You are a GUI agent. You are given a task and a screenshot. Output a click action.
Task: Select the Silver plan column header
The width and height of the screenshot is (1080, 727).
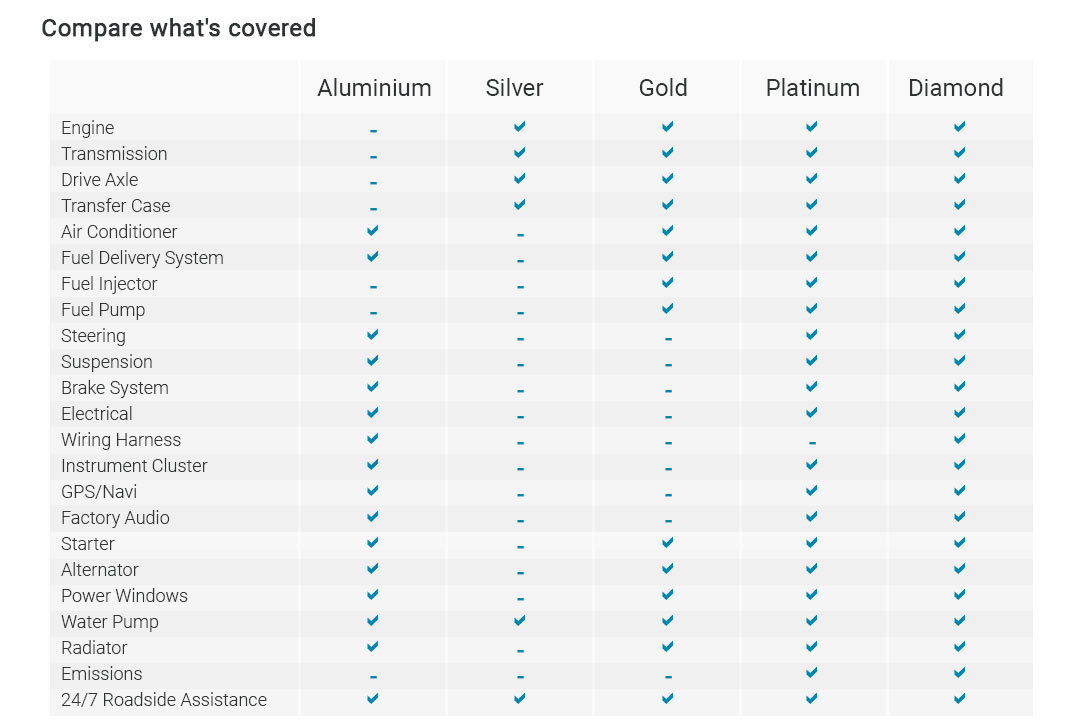pos(514,88)
